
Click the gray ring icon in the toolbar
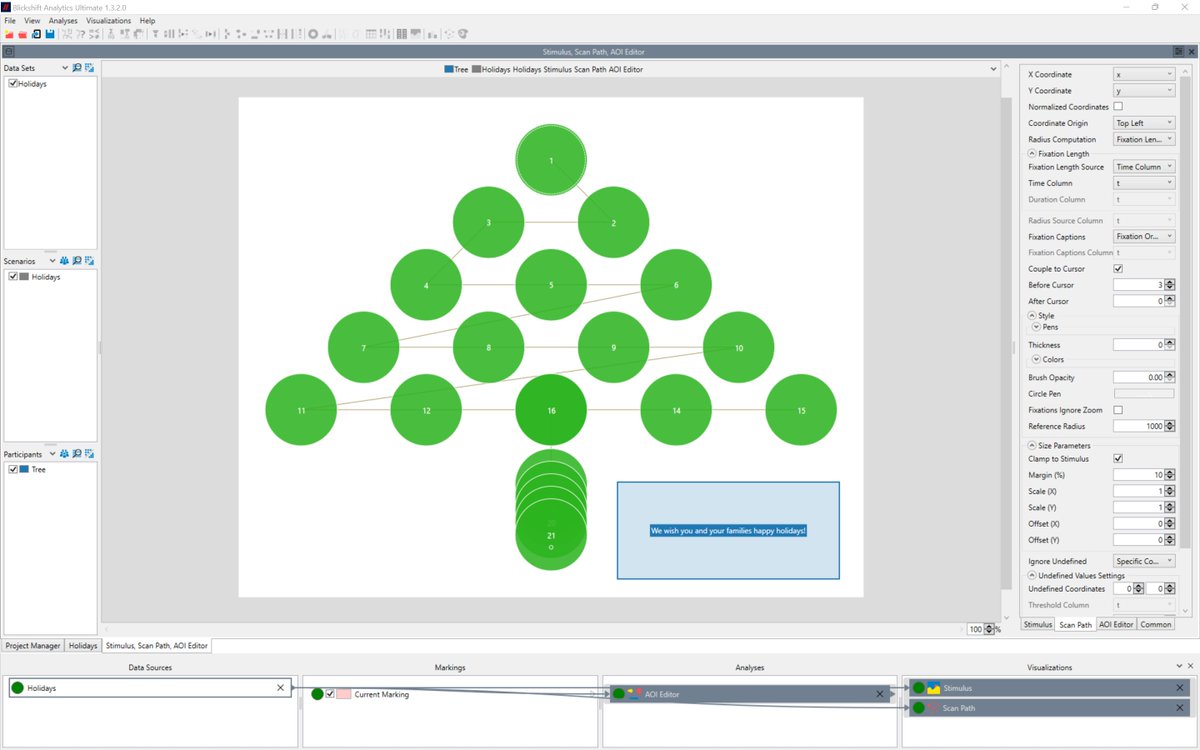[313, 34]
